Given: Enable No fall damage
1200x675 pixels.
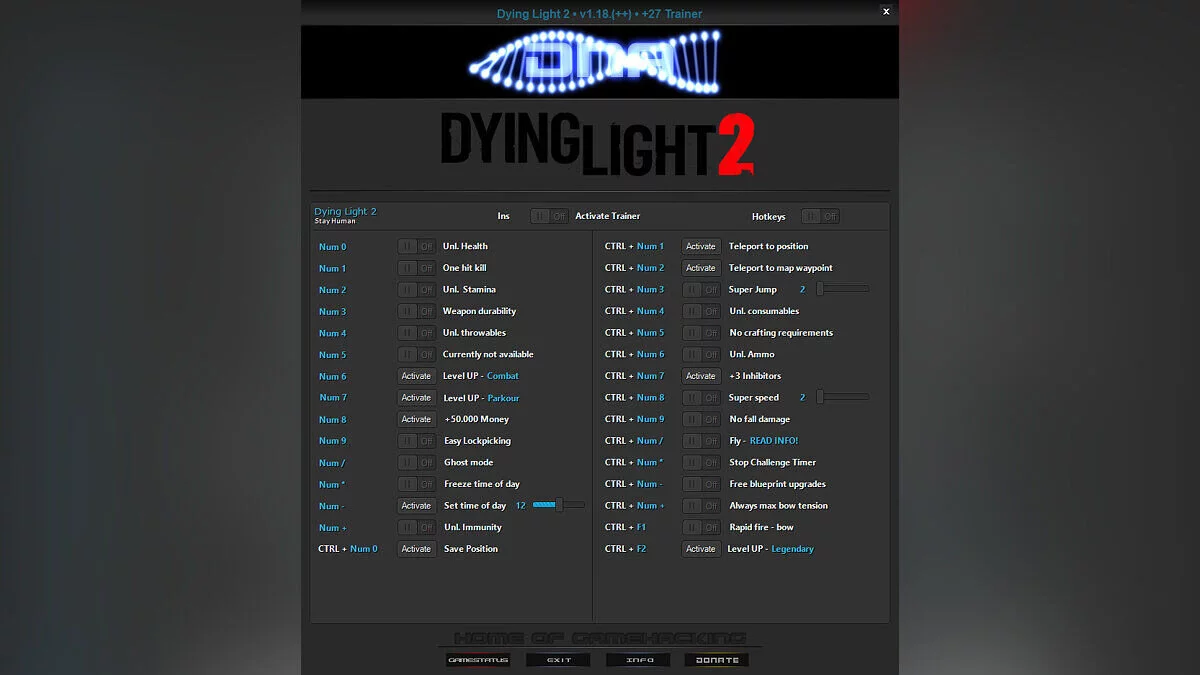Looking at the screenshot, I should (701, 419).
